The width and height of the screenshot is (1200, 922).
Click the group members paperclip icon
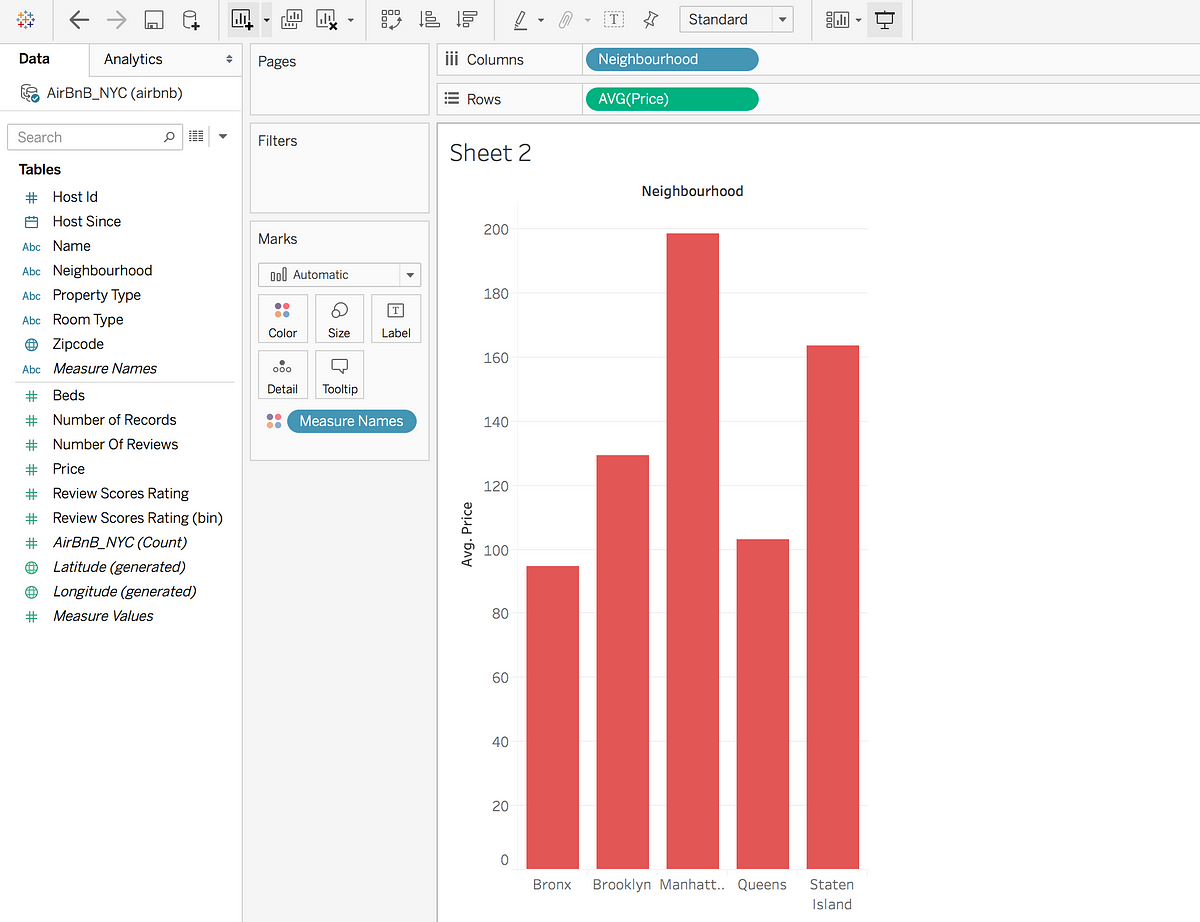click(566, 19)
